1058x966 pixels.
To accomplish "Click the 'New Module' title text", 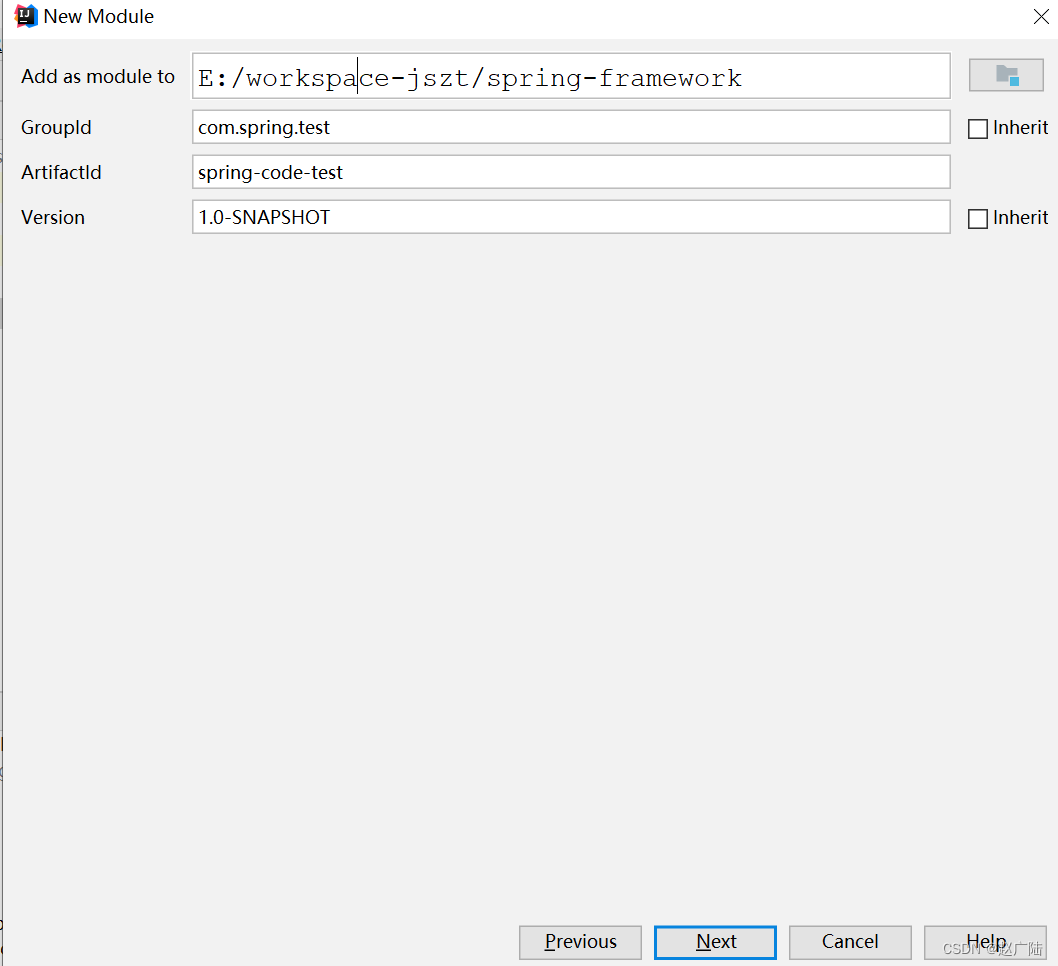I will (x=99, y=16).
